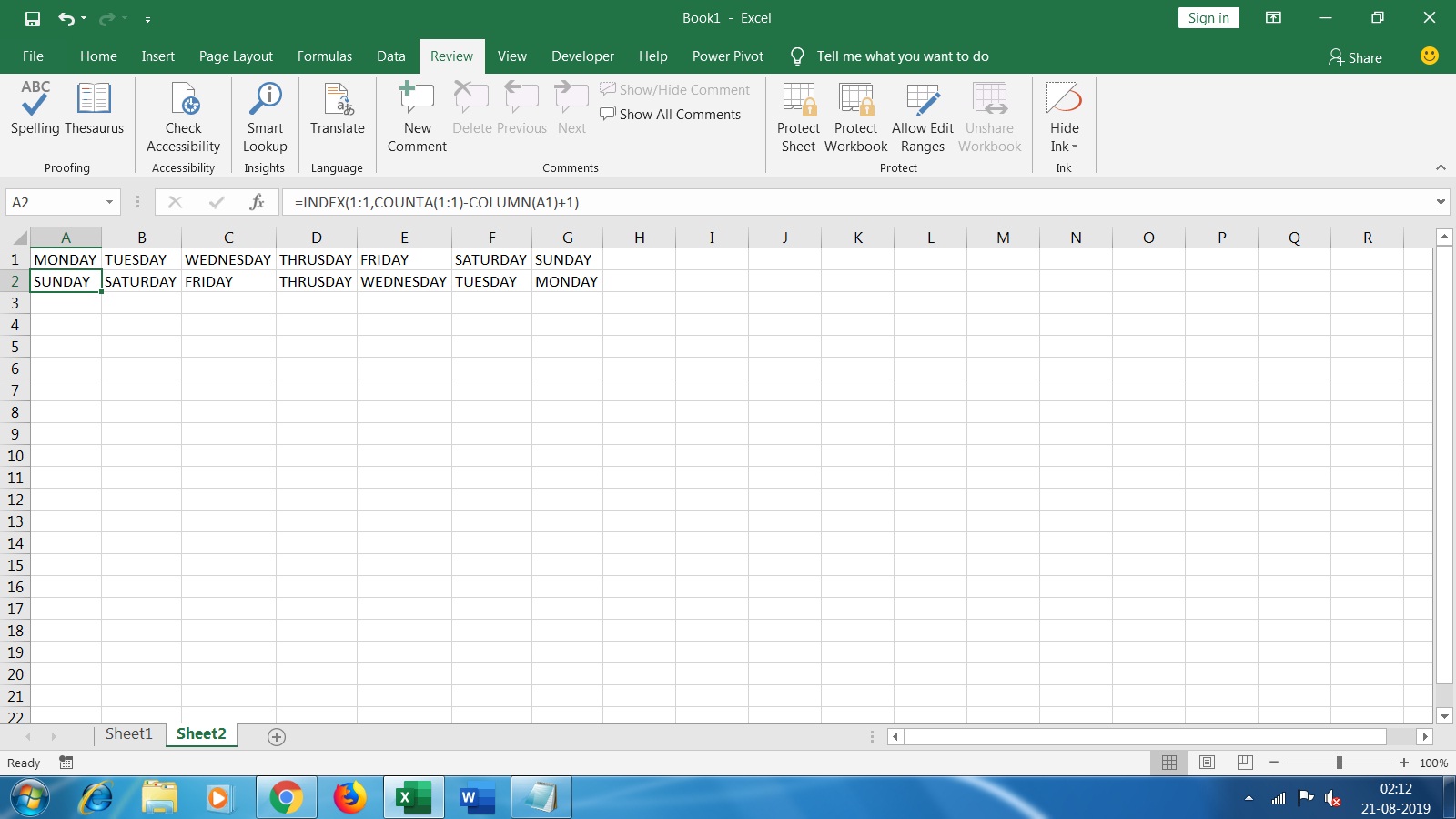Switch to the Page Layout tab
Viewport: 1456px width, 819px height.
(236, 56)
